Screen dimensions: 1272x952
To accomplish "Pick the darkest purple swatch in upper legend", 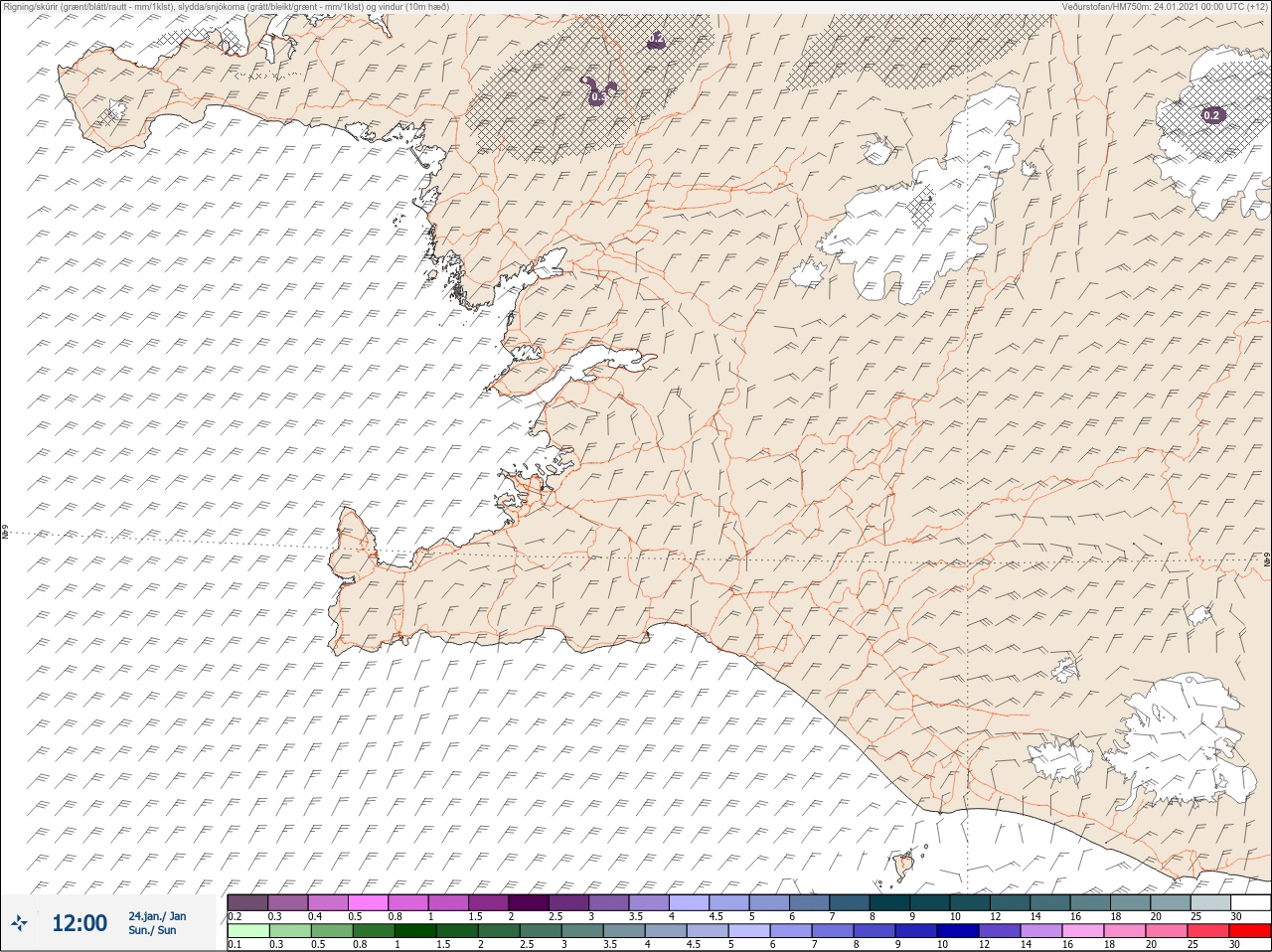I will 529,902.
